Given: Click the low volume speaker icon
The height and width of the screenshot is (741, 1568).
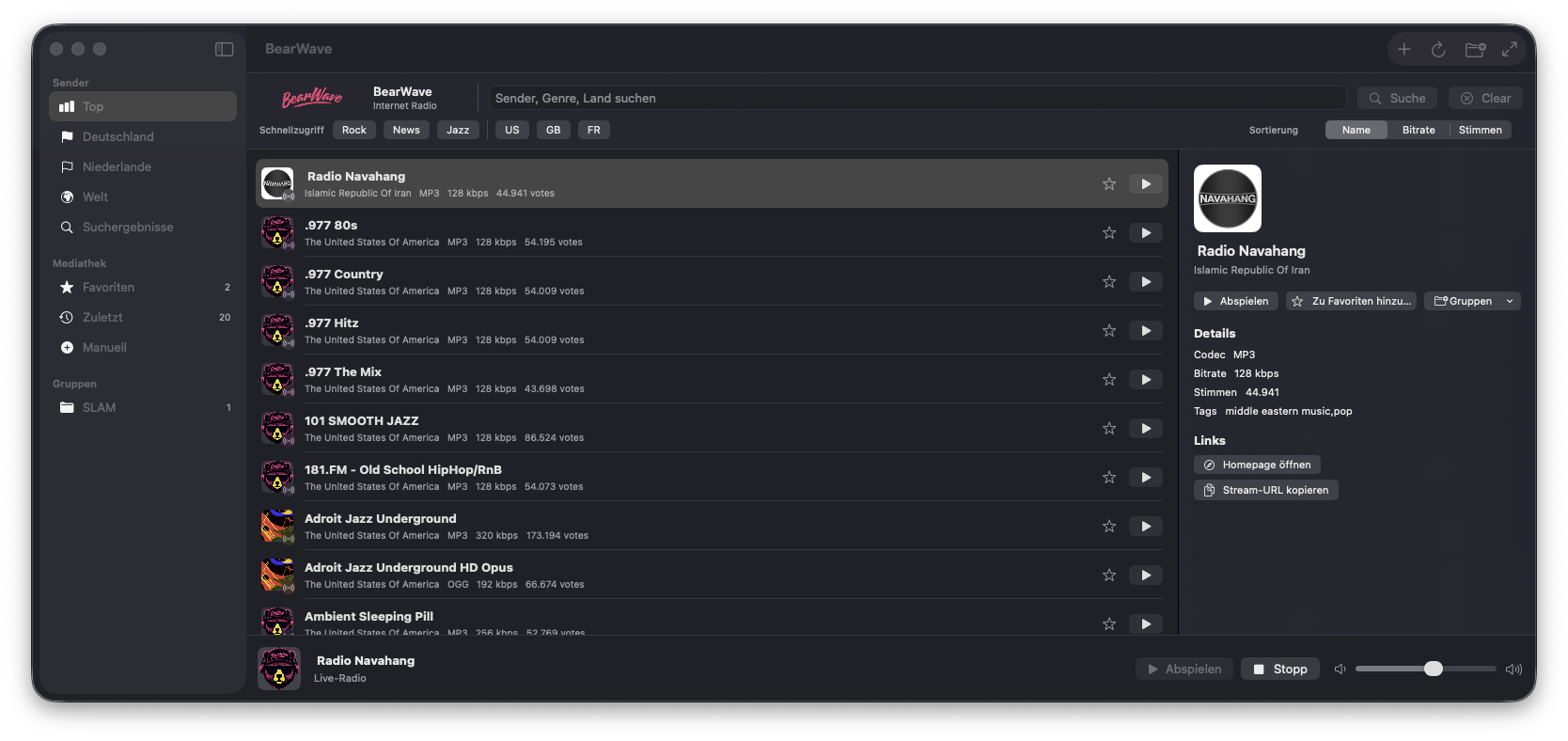Looking at the screenshot, I should click(1341, 669).
